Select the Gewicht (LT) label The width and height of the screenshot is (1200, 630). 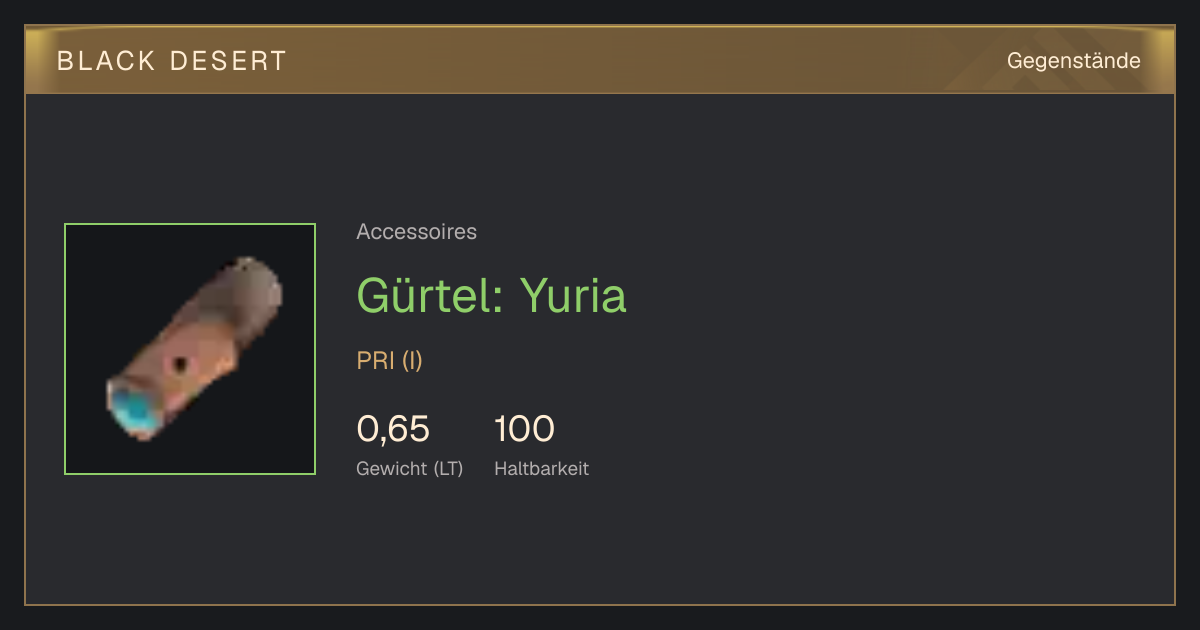point(410,468)
